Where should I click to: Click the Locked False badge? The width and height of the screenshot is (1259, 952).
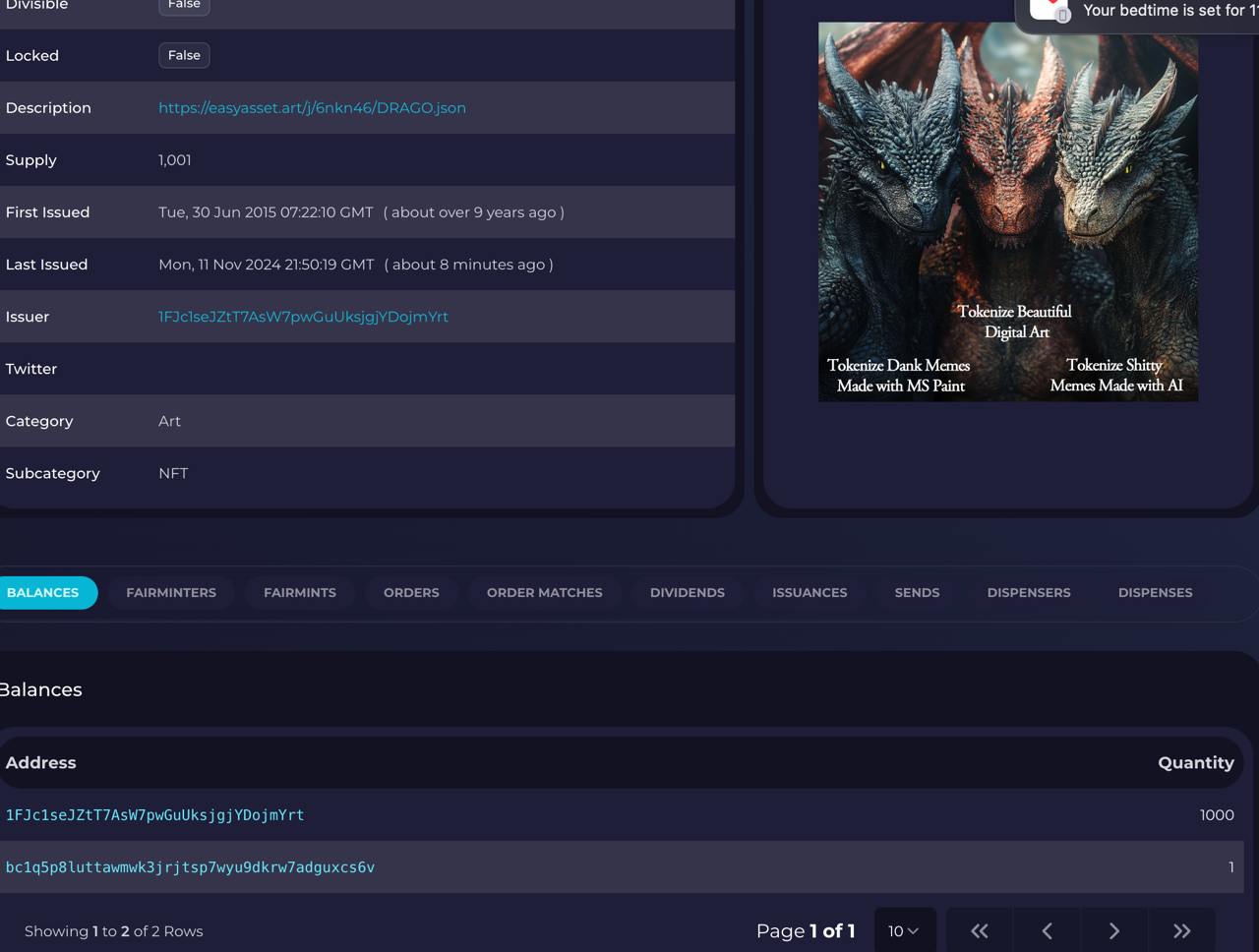click(x=184, y=55)
